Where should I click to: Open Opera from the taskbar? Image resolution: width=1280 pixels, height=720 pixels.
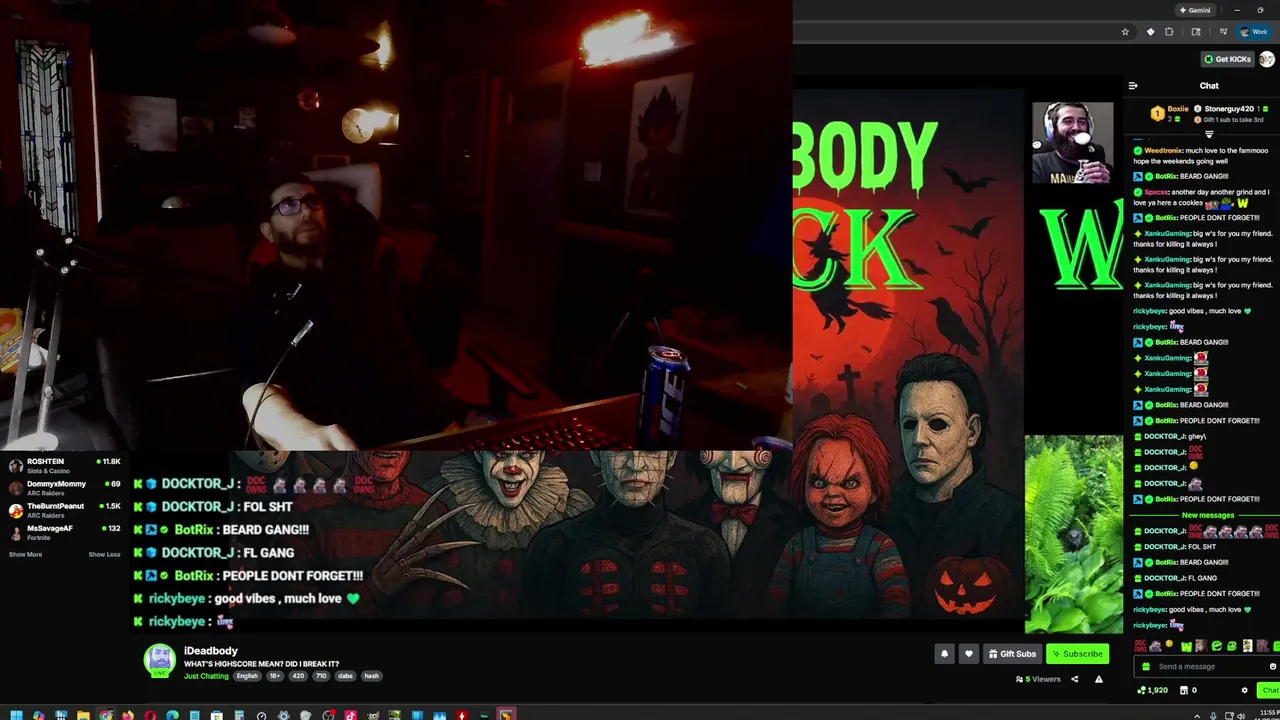click(x=150, y=715)
